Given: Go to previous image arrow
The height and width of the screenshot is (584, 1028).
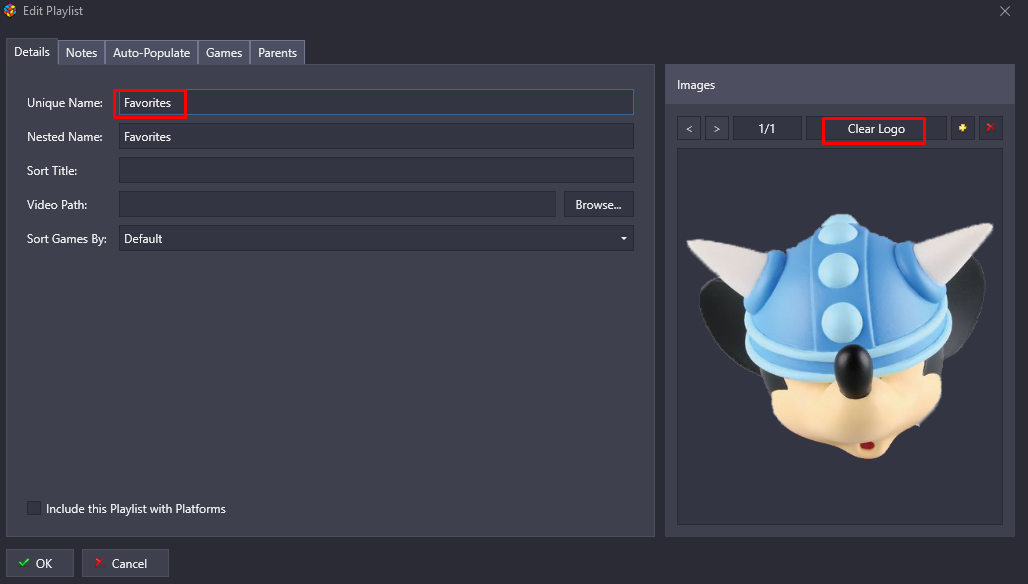Looking at the screenshot, I should pos(689,128).
